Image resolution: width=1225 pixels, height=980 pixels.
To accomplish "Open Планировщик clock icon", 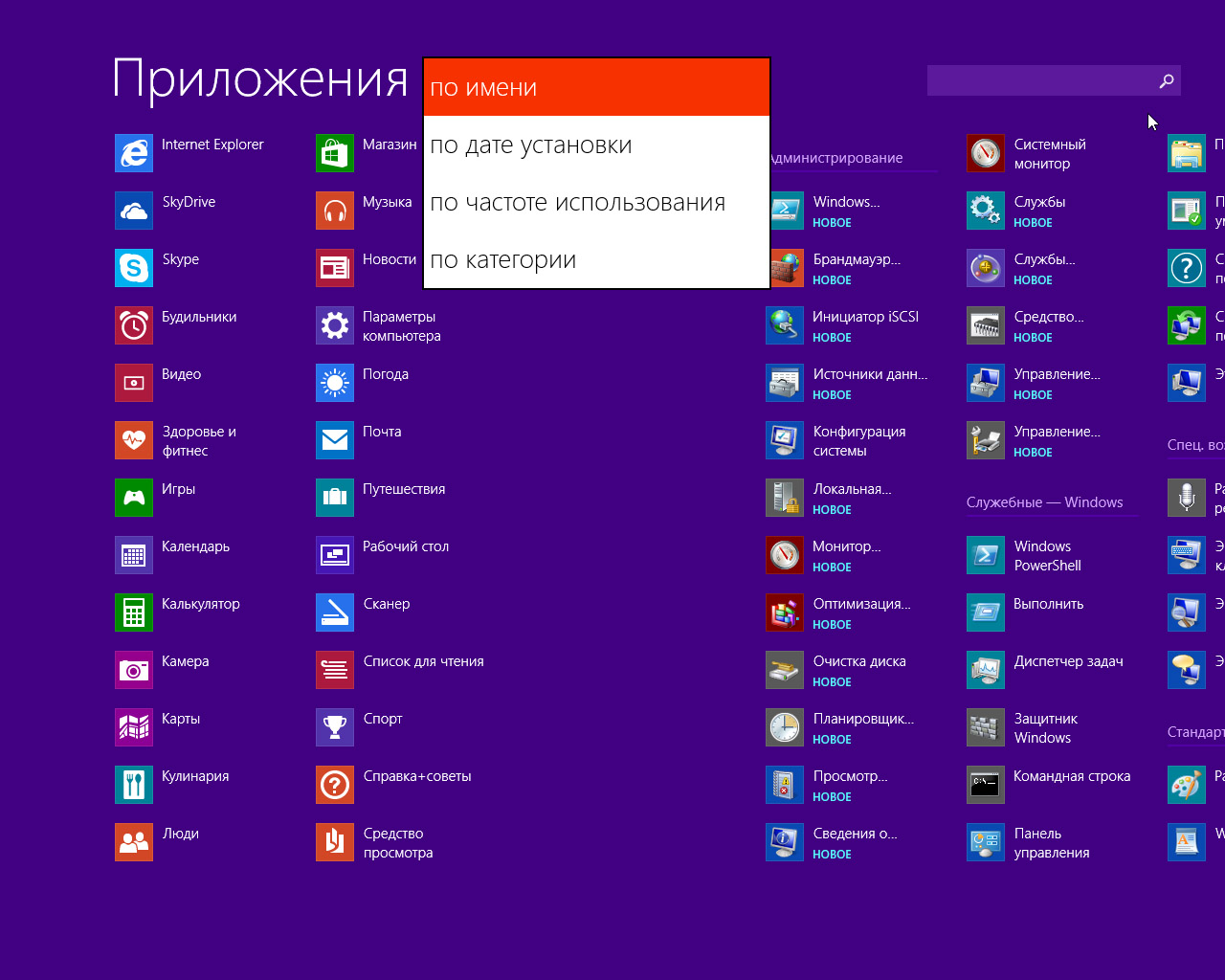I will [785, 727].
